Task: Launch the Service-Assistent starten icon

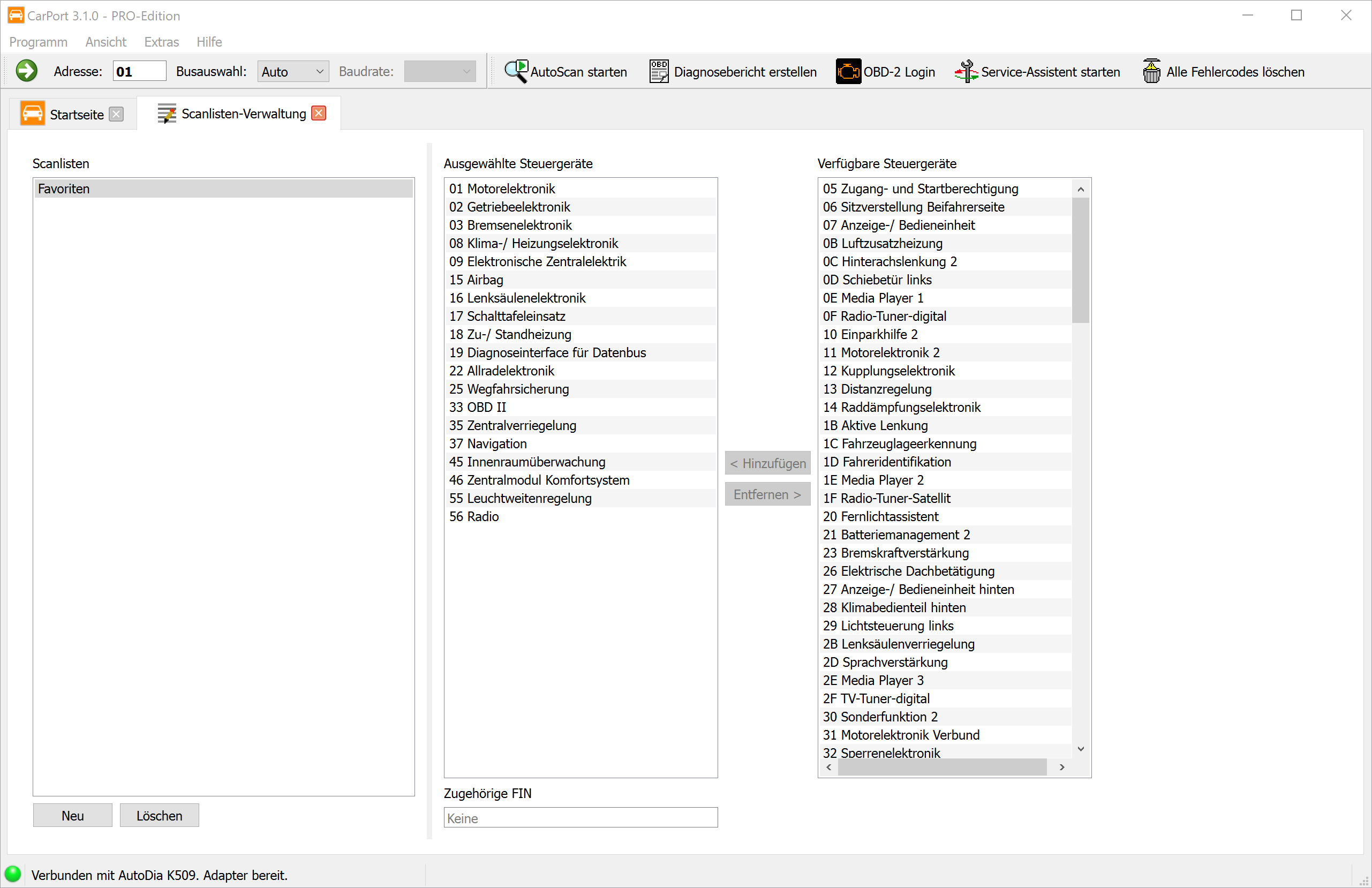Action: (x=966, y=72)
